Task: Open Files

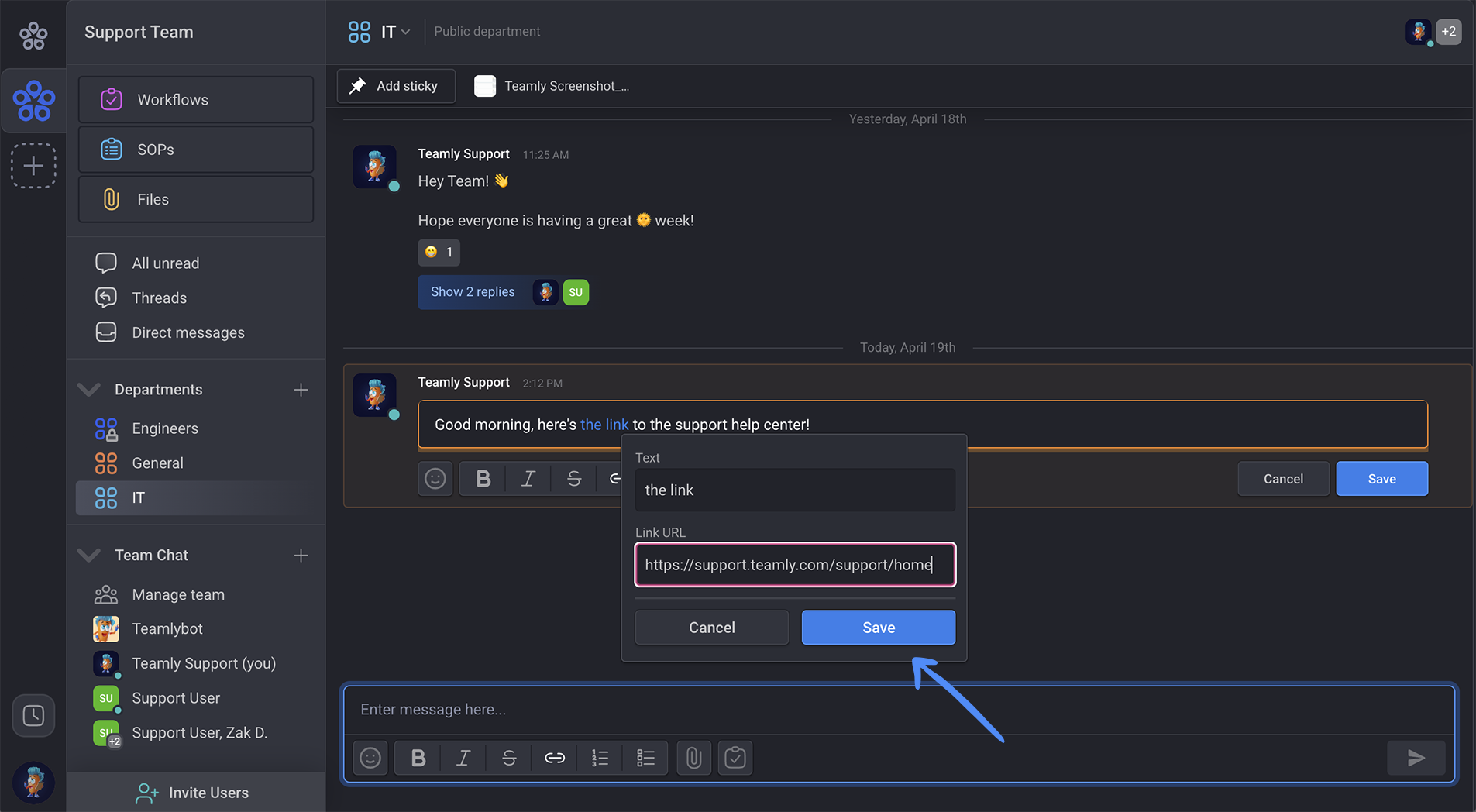Action: (x=196, y=199)
